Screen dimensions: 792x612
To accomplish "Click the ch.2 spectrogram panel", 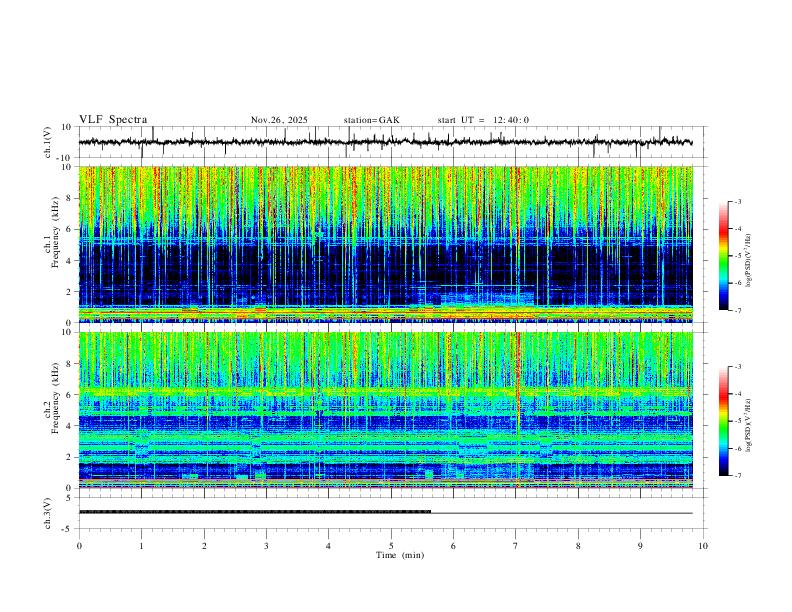I will pos(385,410).
